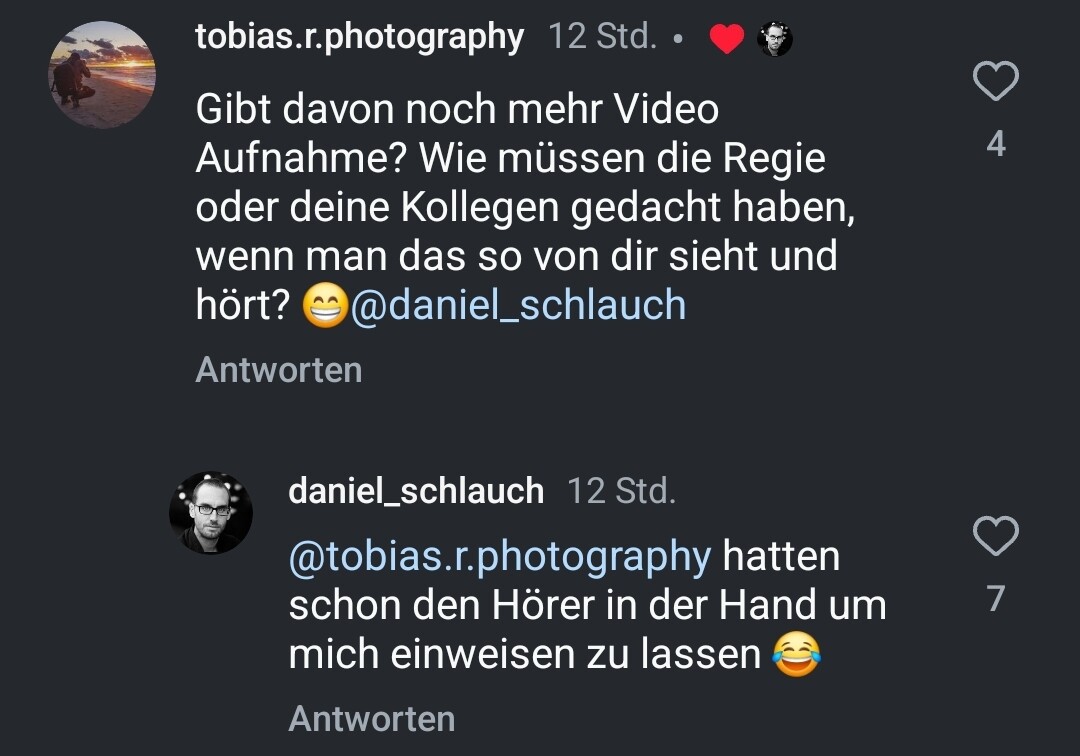Follow the @daniel_schlauch mention in the comment
The width and height of the screenshot is (1080, 756).
[518, 305]
